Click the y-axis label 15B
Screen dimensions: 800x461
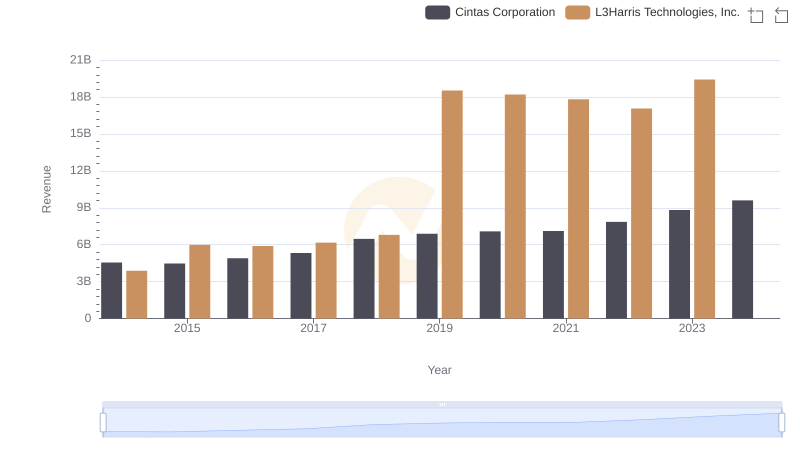tap(81, 134)
